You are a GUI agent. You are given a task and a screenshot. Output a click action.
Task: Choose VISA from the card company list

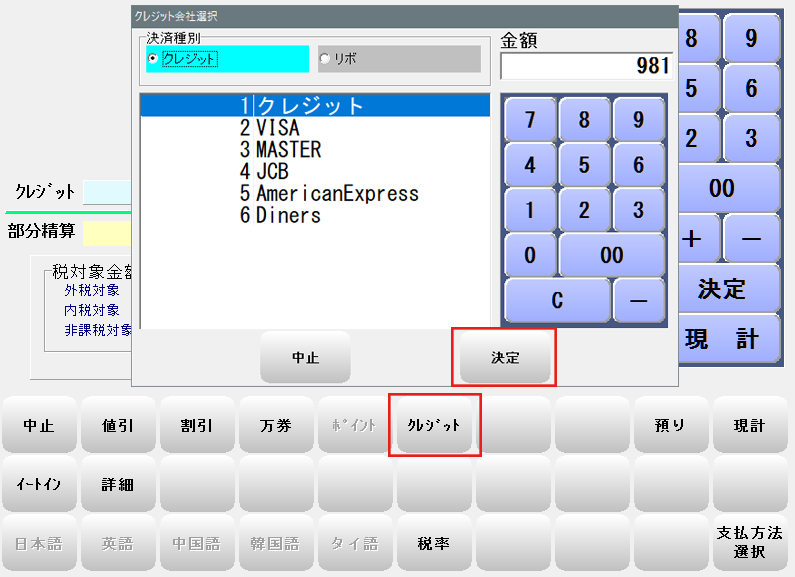277,128
